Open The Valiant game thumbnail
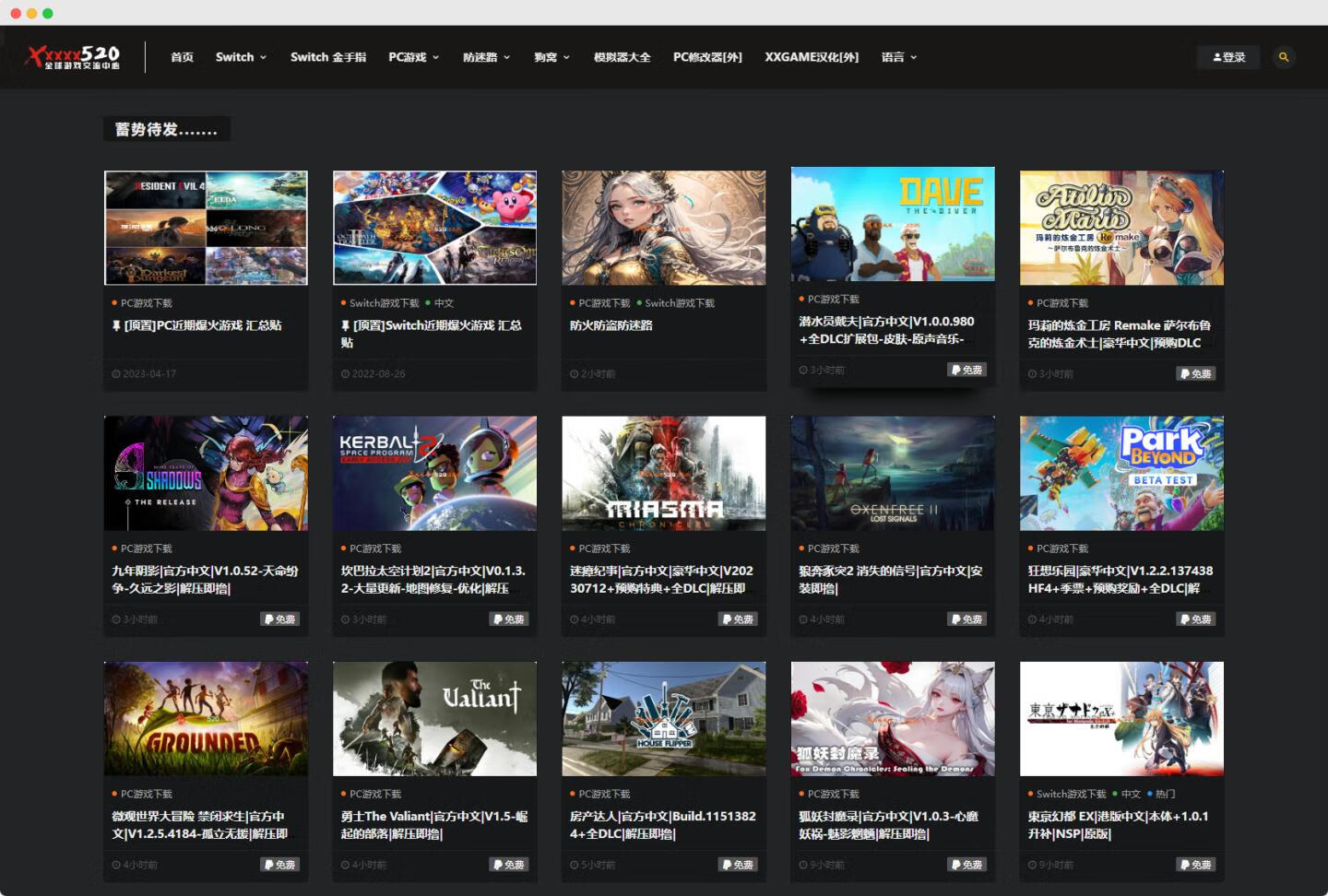The height and width of the screenshot is (896, 1328). pyautogui.click(x=434, y=718)
